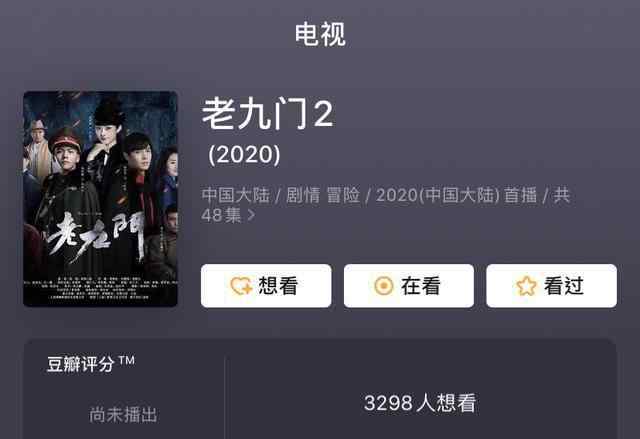Click the 尚未播出 status text
Image resolution: width=640 pixels, height=439 pixels.
(x=123, y=415)
